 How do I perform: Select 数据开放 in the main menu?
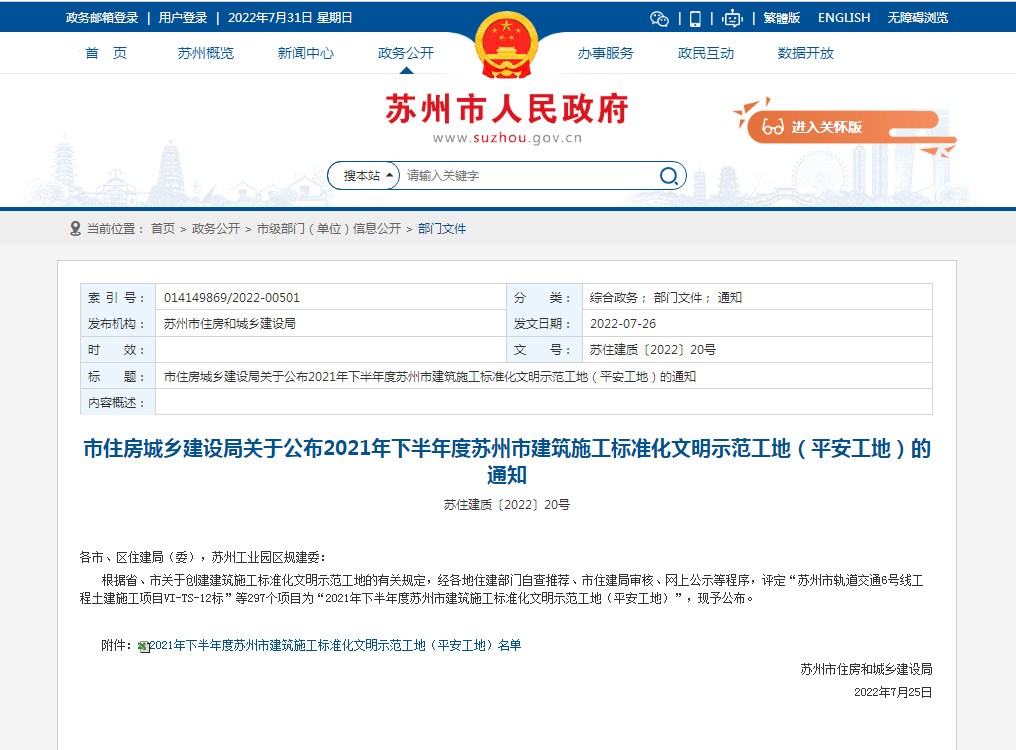[805, 53]
